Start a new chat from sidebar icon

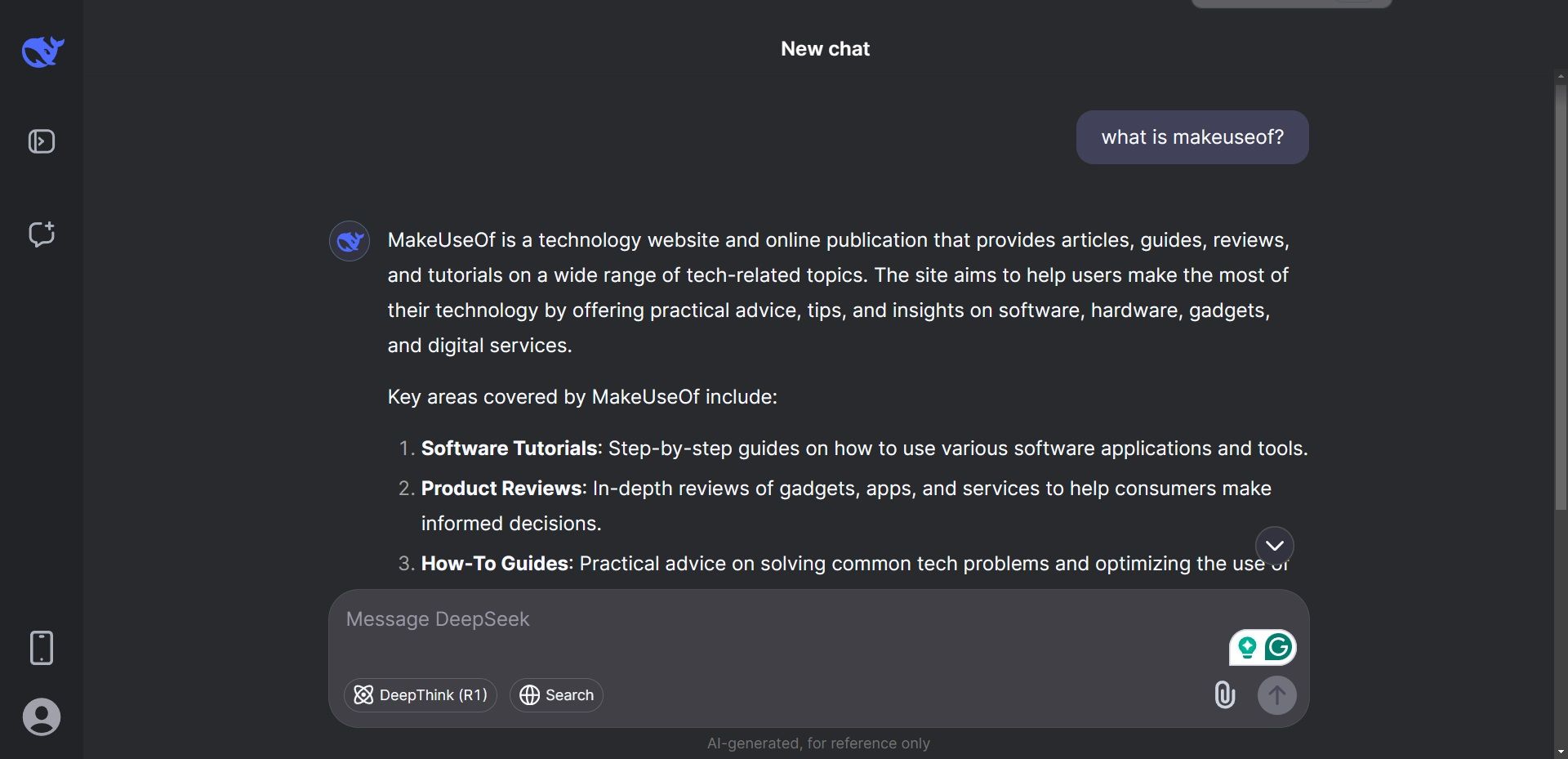tap(42, 234)
